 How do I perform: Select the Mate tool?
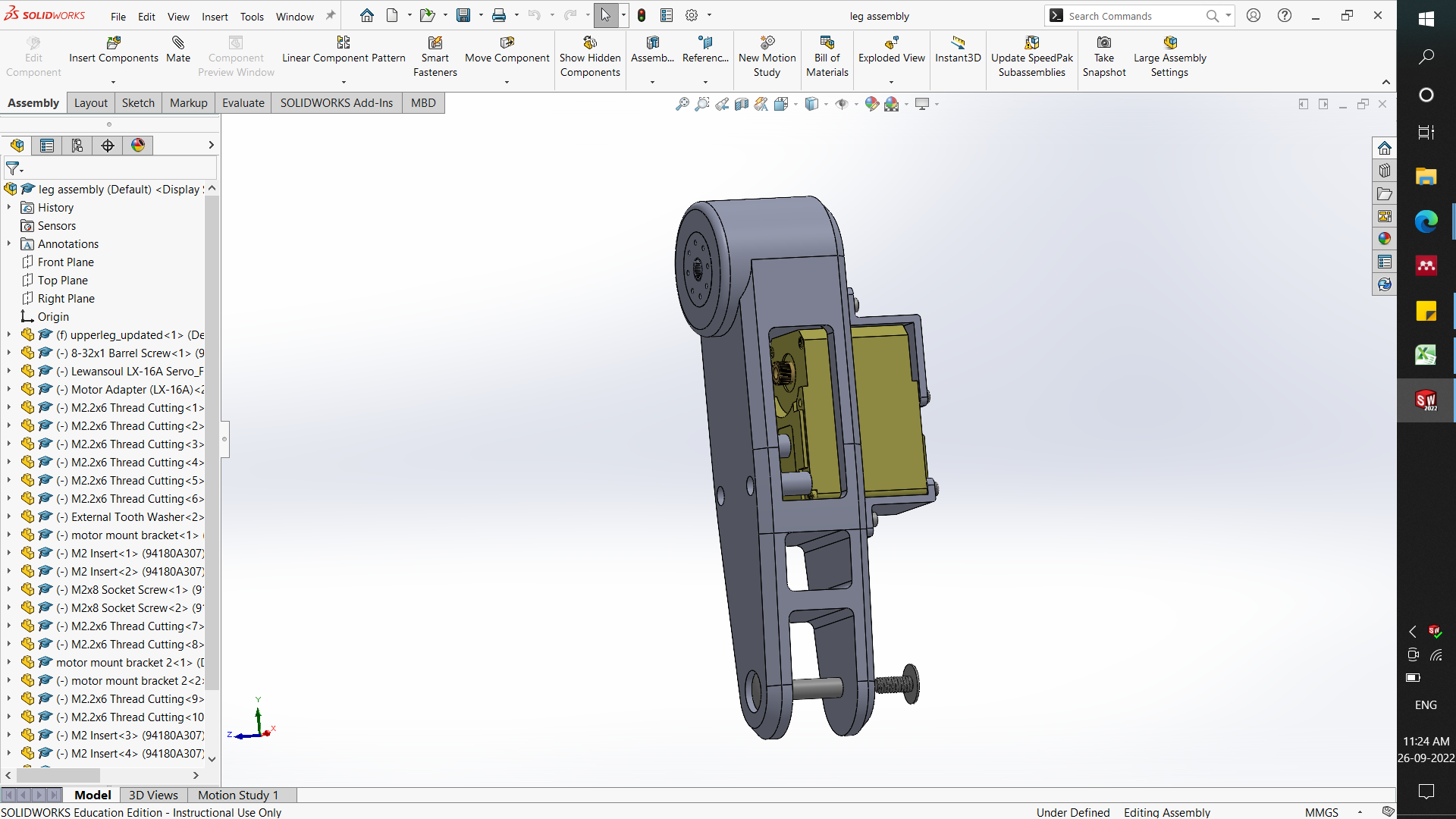pos(178,49)
